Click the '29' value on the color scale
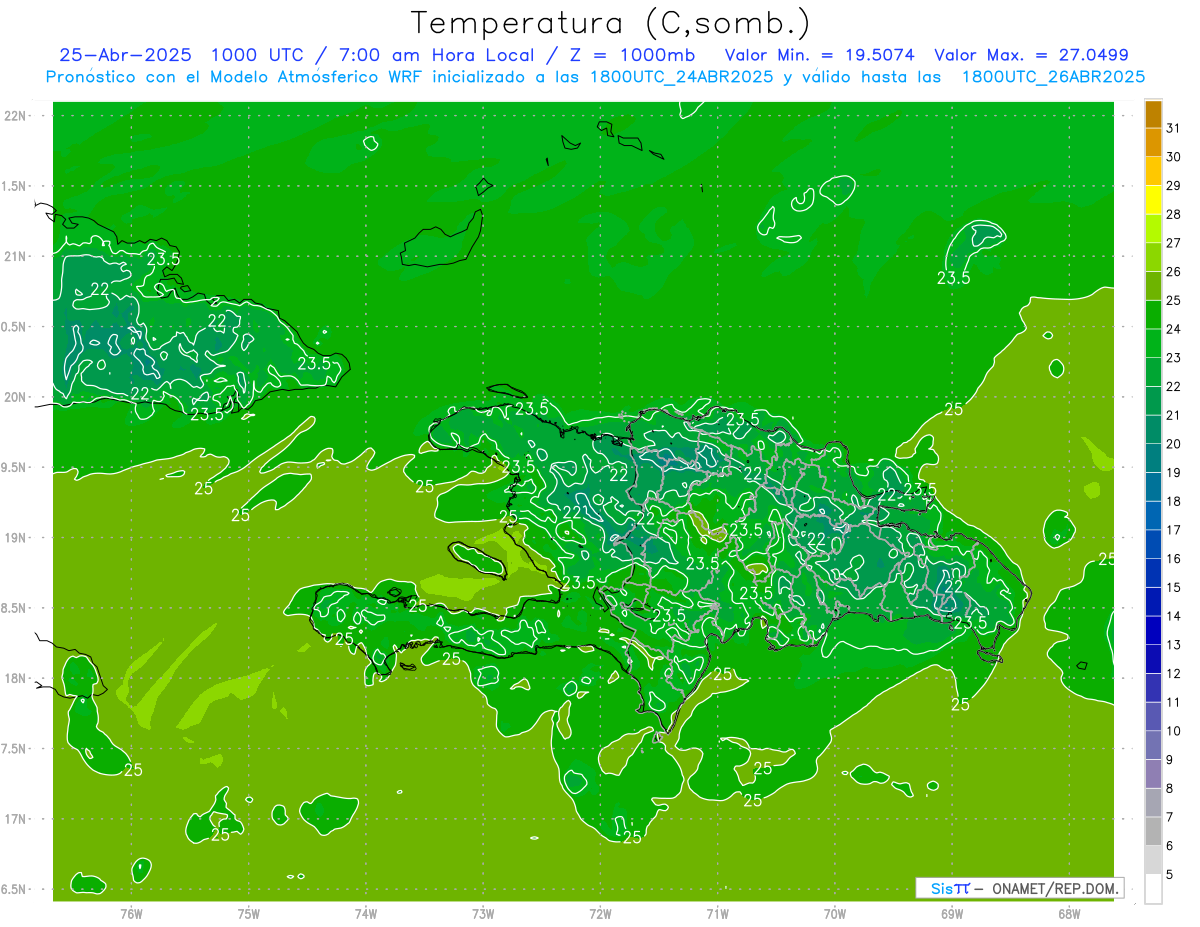The width and height of the screenshot is (1200, 927). 1174,186
